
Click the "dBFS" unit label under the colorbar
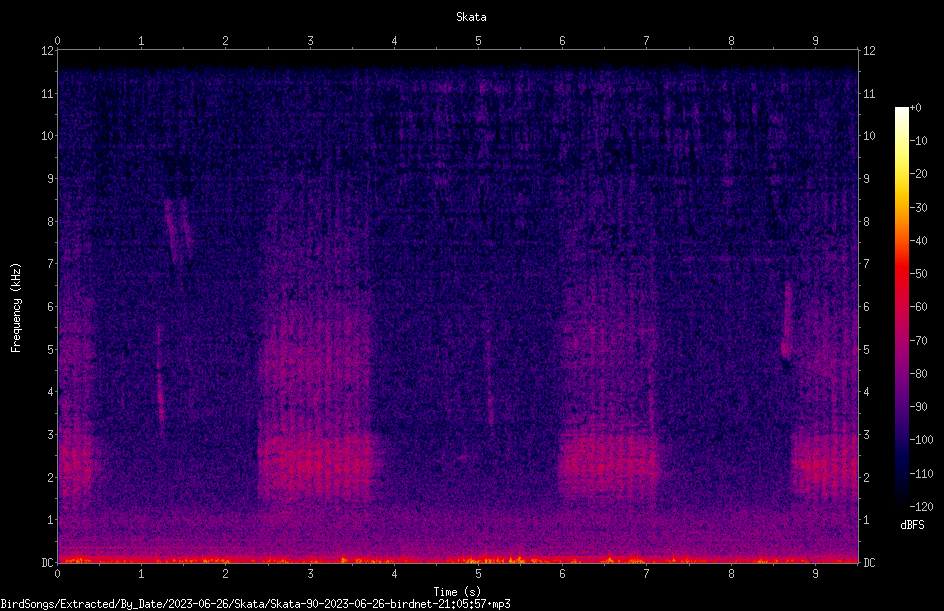pyautogui.click(x=912, y=525)
